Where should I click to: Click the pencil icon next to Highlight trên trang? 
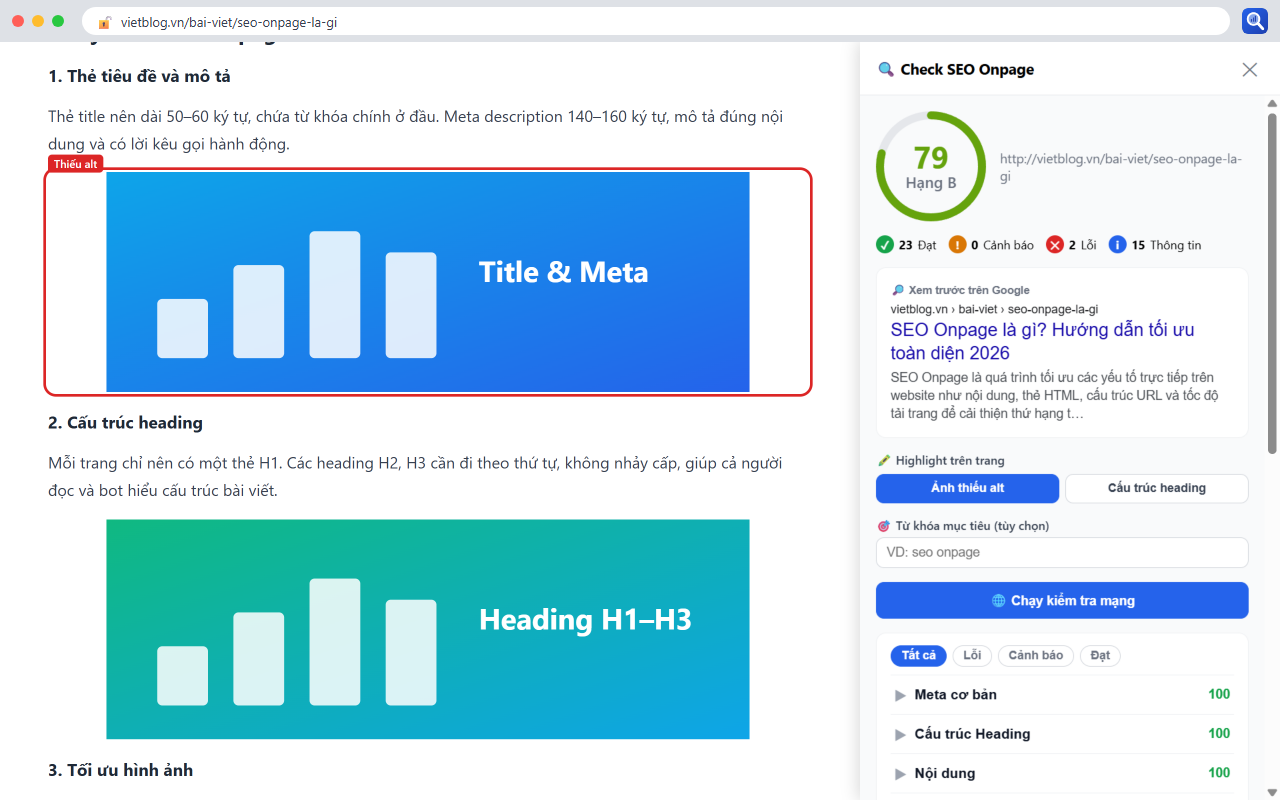883,461
